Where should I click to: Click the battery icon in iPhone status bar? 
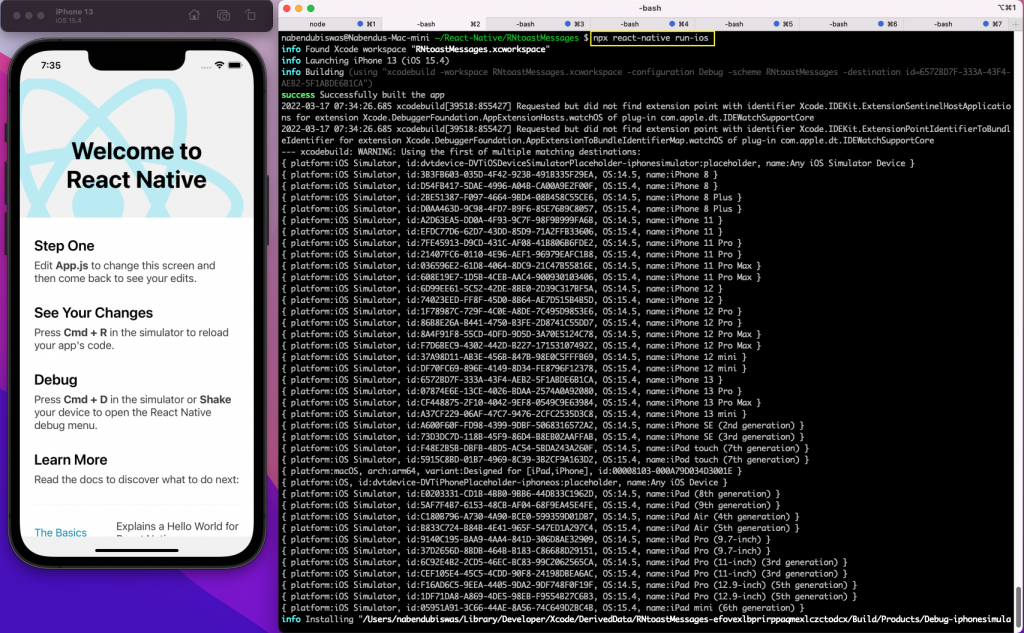pos(235,65)
